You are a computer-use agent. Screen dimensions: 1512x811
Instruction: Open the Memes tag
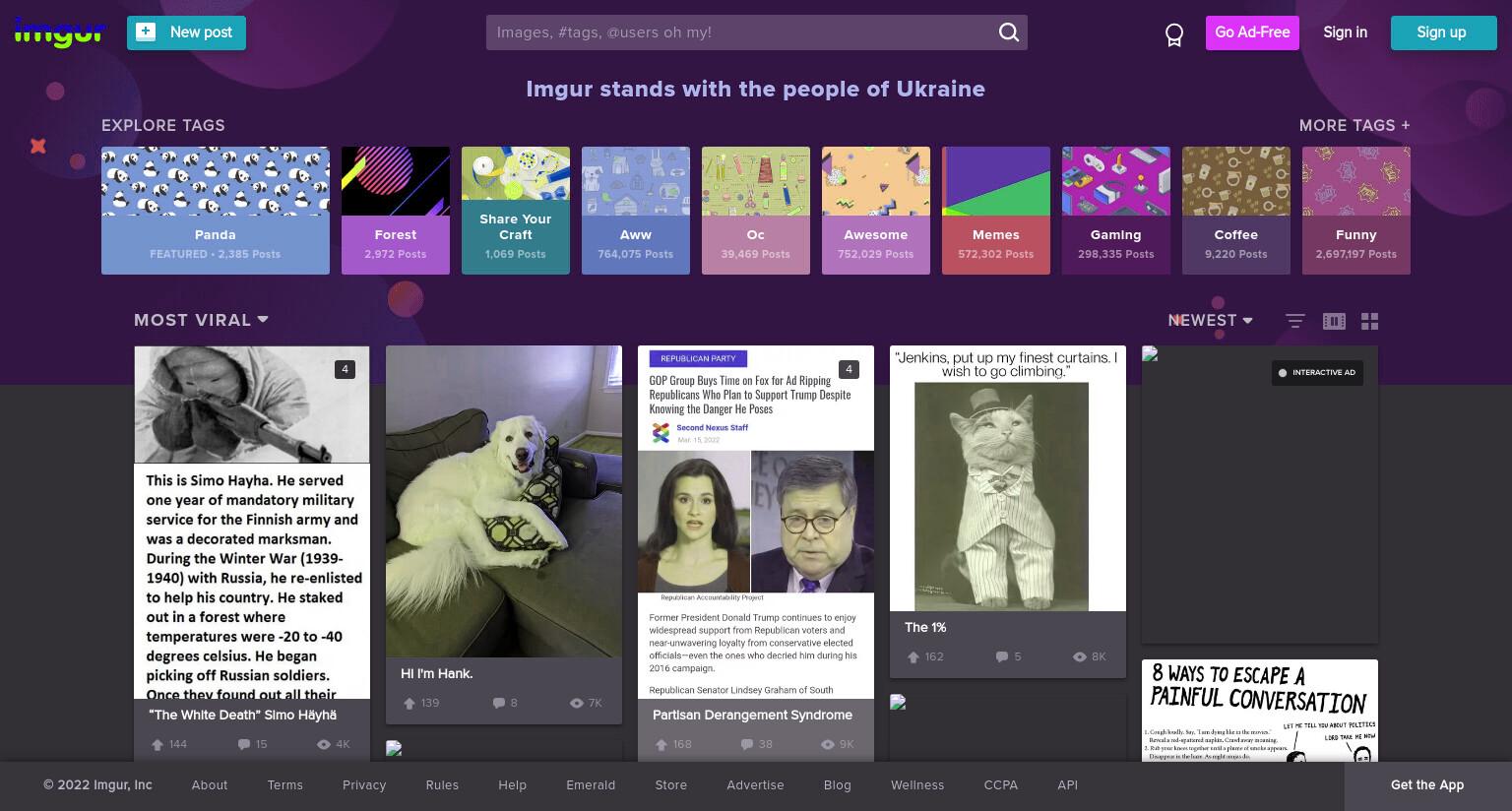[x=996, y=211]
